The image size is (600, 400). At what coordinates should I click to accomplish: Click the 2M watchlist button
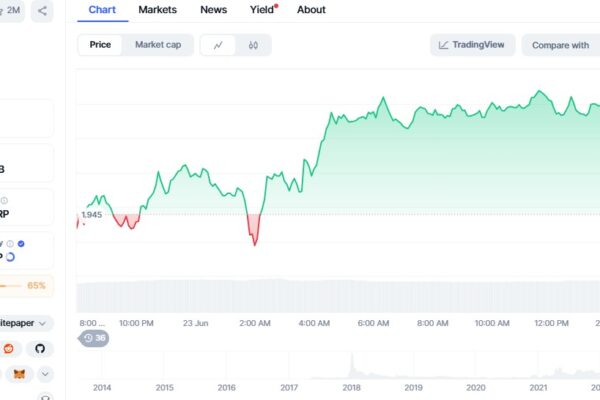(x=11, y=10)
